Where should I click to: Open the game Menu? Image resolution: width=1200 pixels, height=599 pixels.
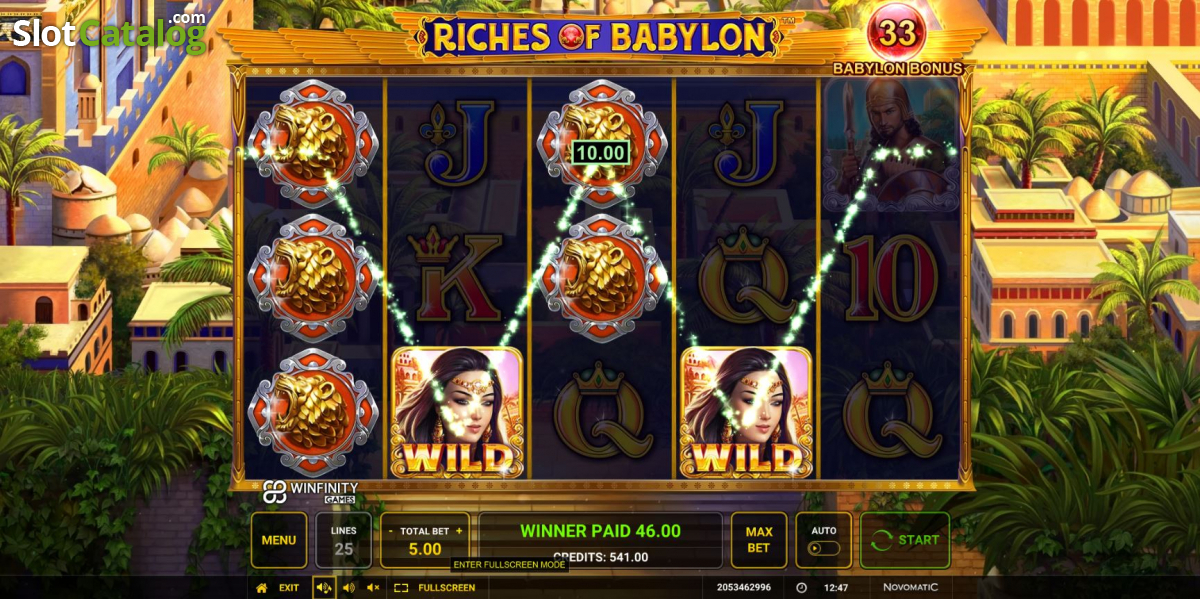[279, 540]
